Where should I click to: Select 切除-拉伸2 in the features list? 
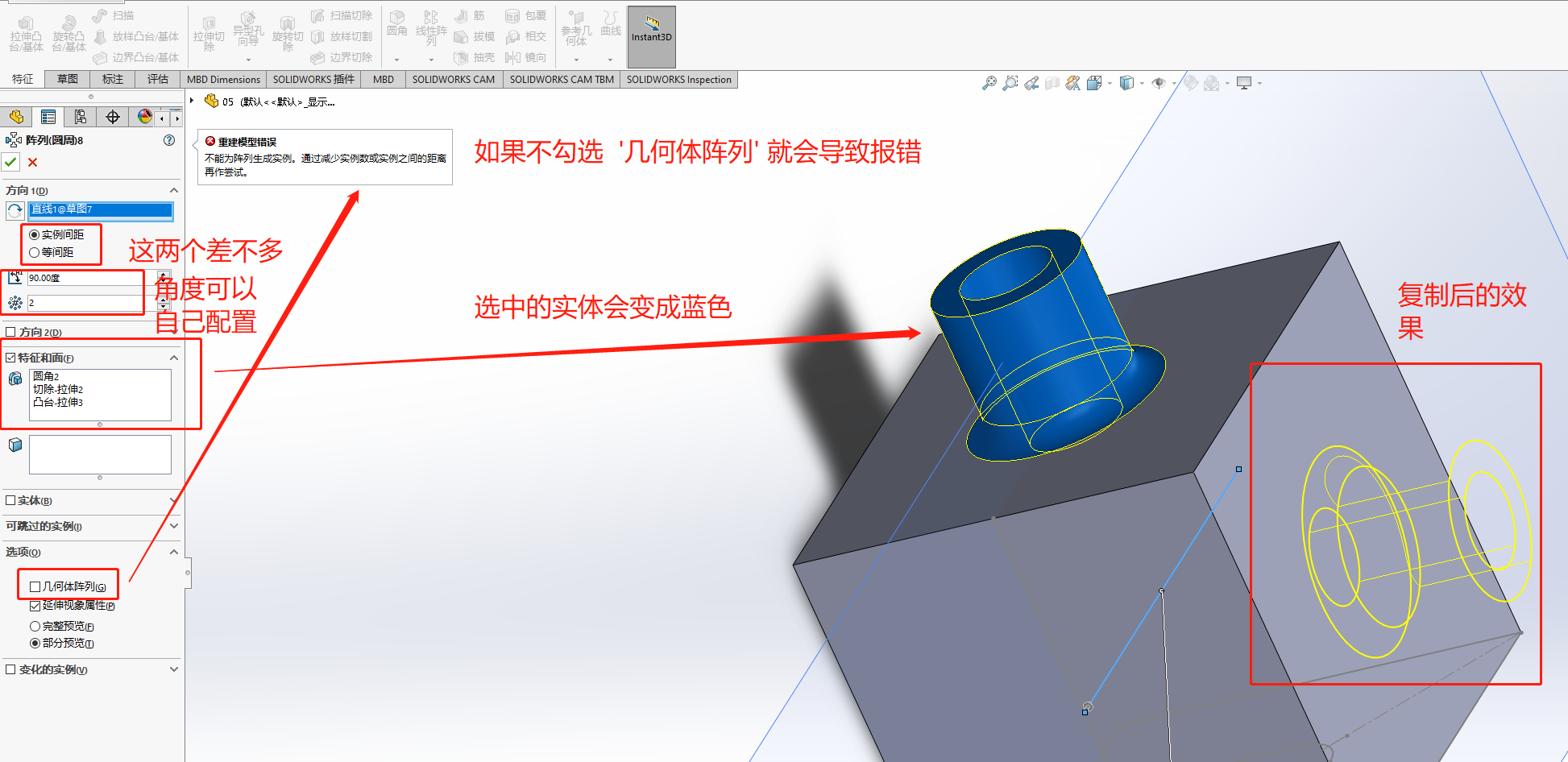tap(58, 389)
